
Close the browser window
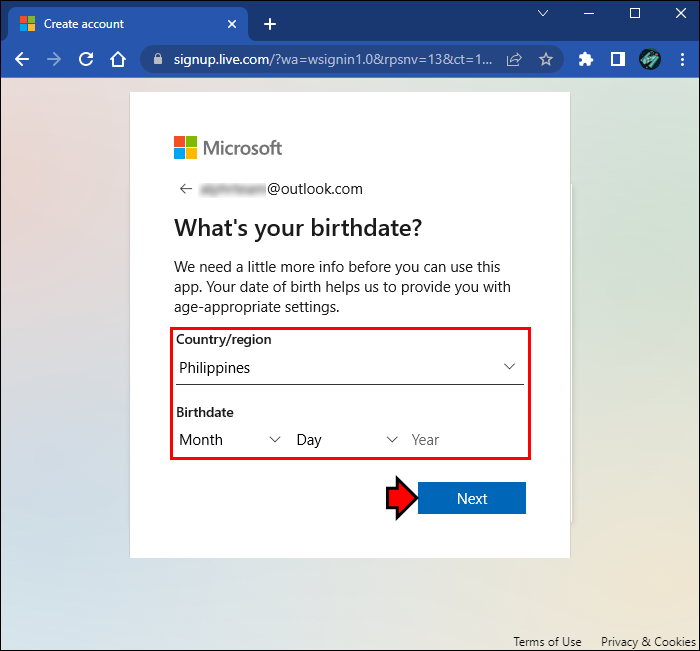tap(680, 13)
